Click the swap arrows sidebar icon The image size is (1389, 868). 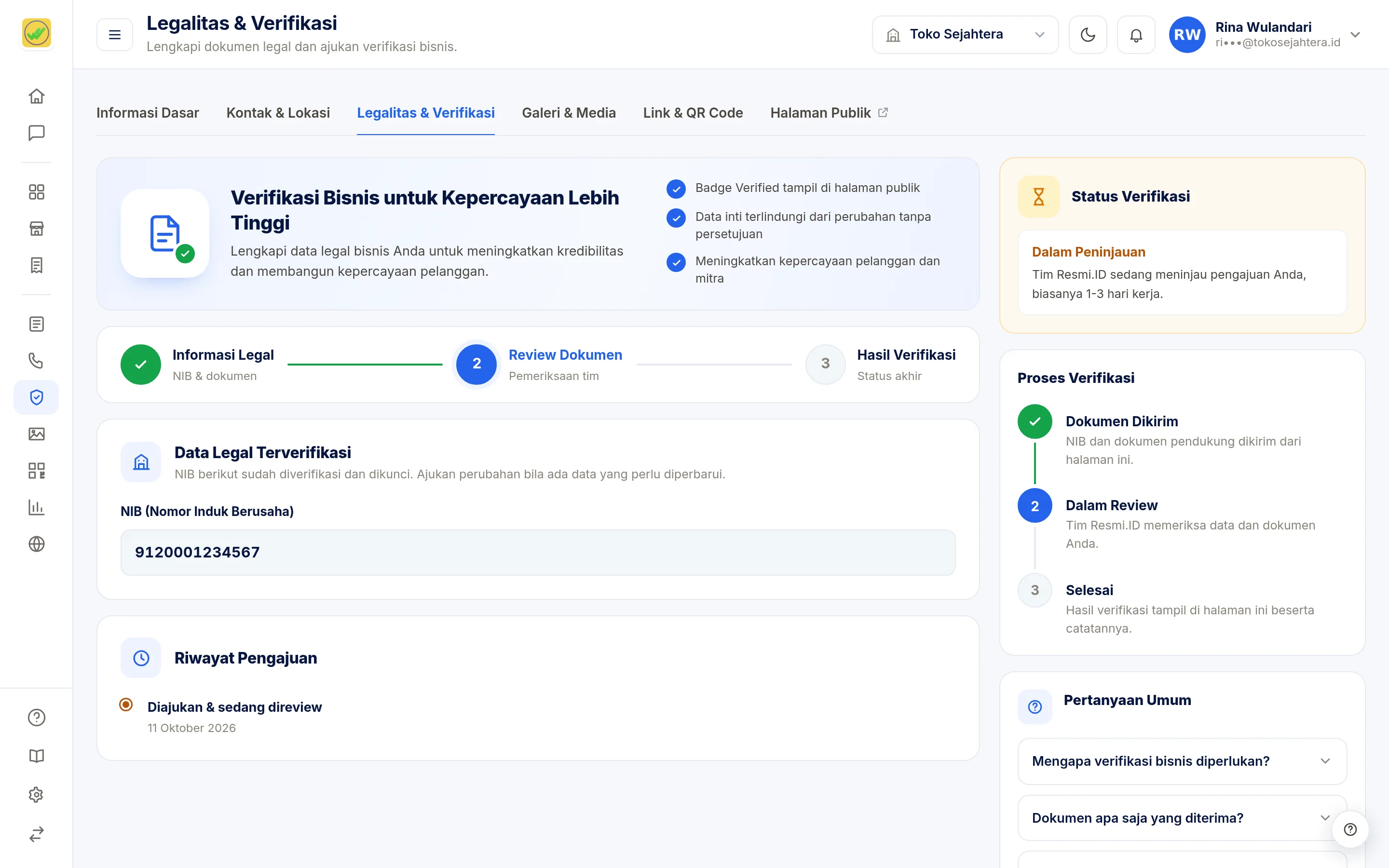36,834
